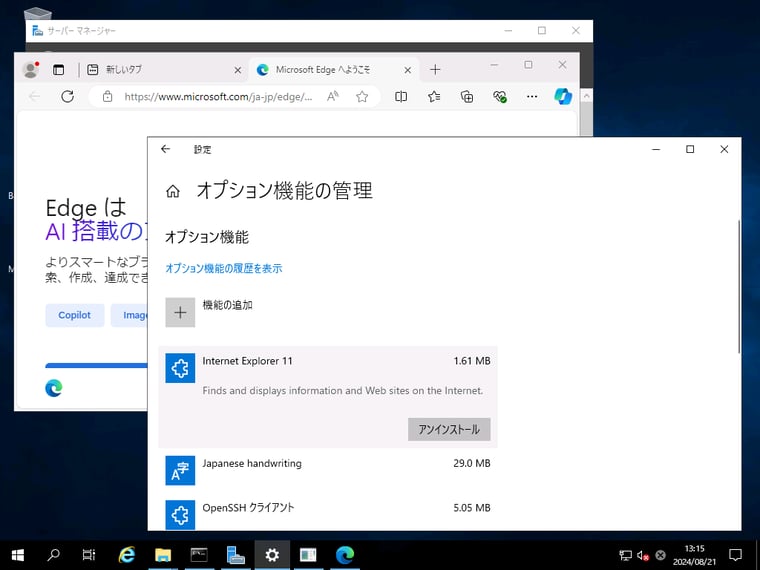Open Edge browser essentials heart icon

500,97
